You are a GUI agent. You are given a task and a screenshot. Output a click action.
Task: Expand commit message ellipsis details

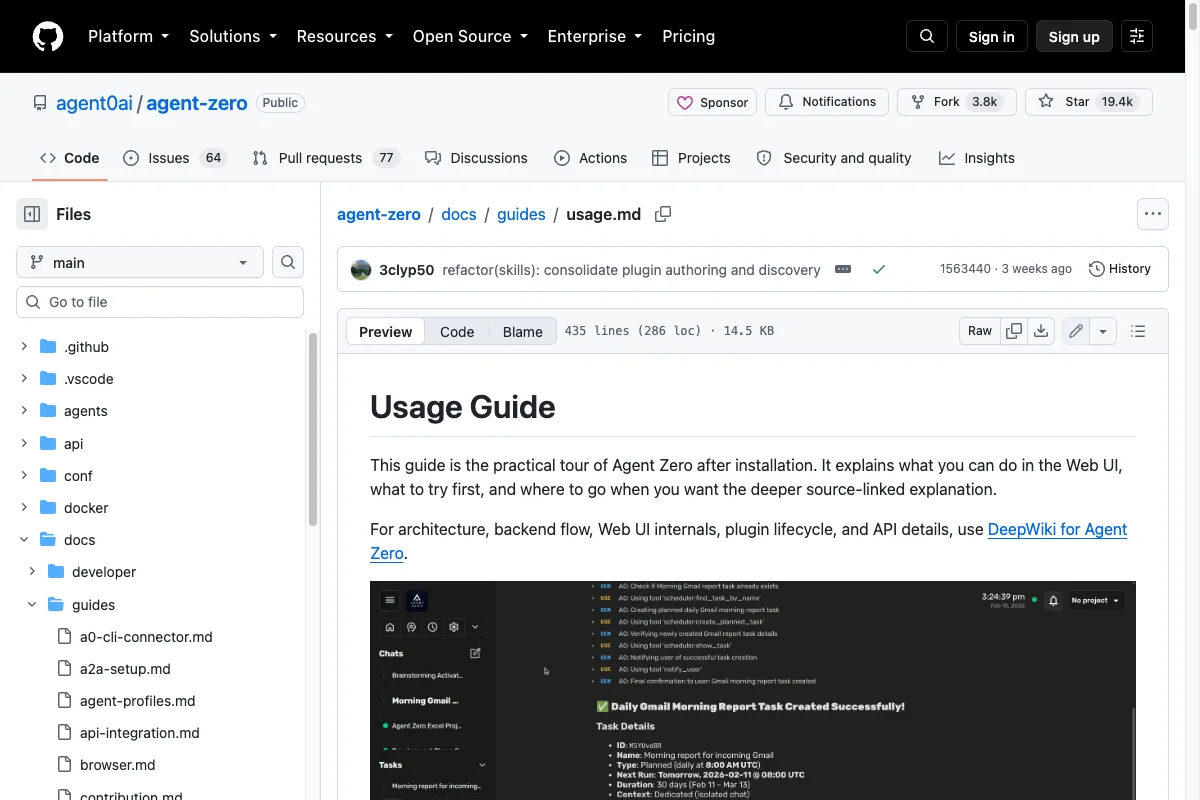point(843,269)
